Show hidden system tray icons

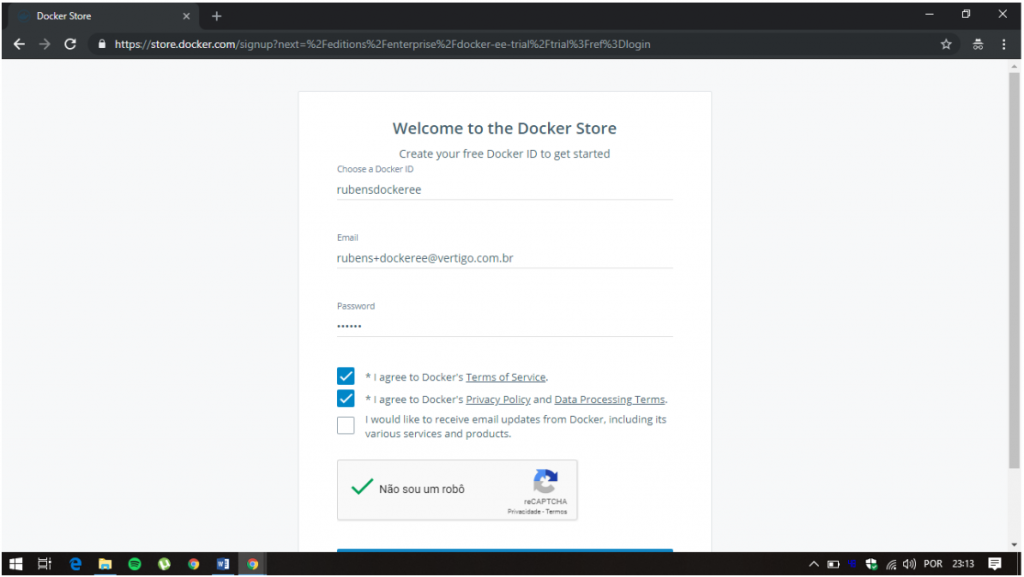pos(814,564)
